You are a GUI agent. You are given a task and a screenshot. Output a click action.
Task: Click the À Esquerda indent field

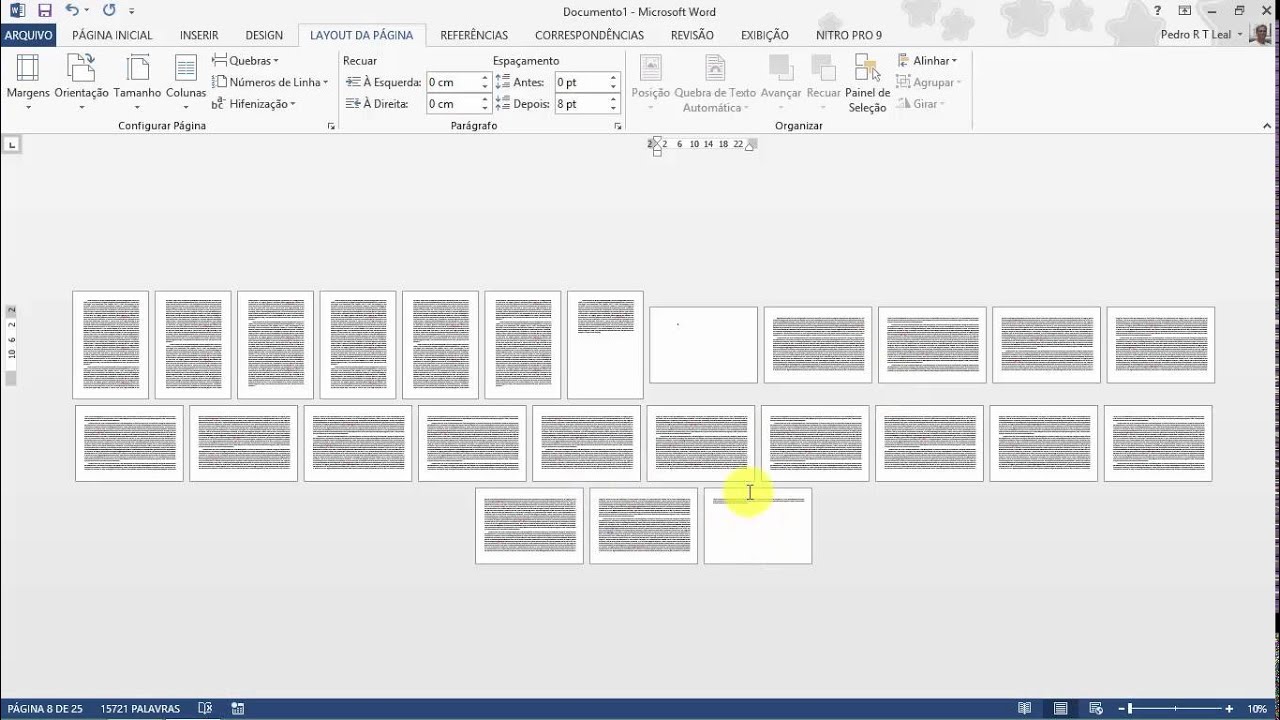pos(452,82)
